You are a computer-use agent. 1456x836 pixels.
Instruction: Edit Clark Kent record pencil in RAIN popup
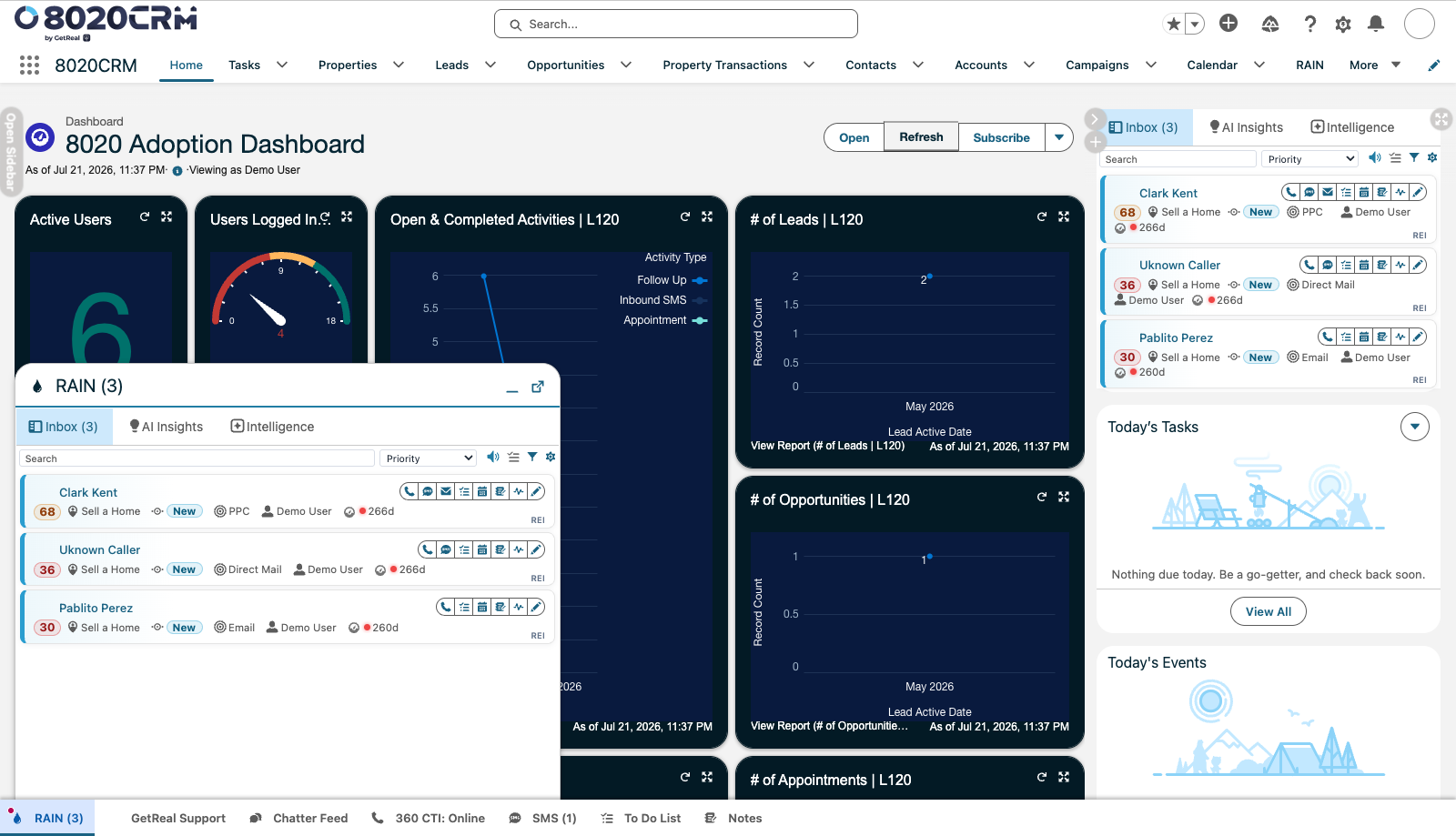click(x=537, y=491)
